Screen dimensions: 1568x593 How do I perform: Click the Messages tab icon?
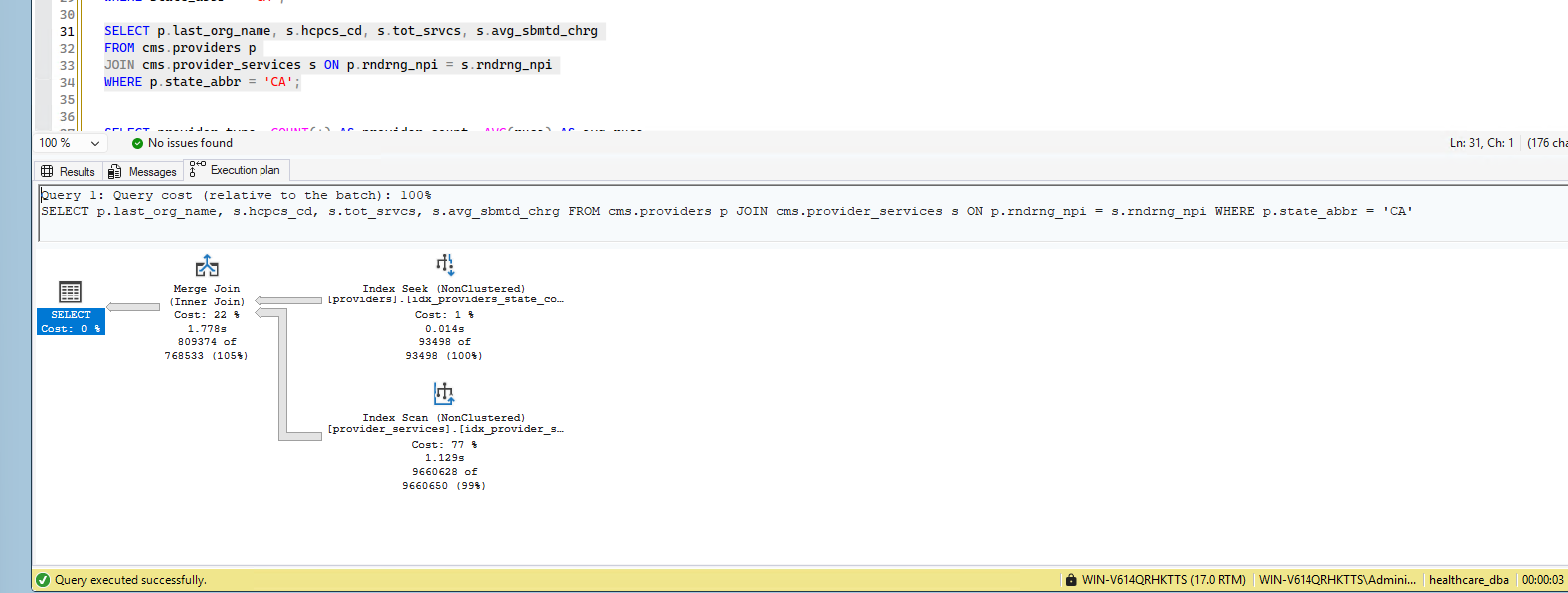(115, 171)
